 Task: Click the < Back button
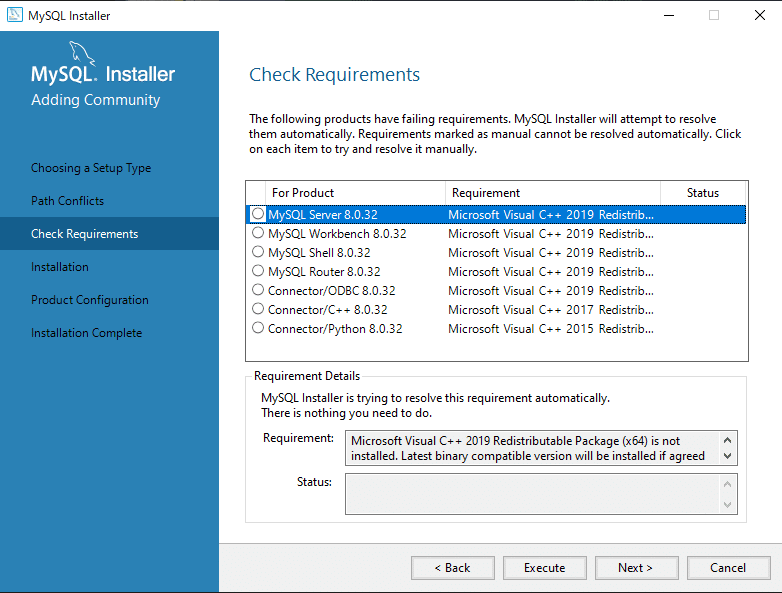tap(453, 568)
